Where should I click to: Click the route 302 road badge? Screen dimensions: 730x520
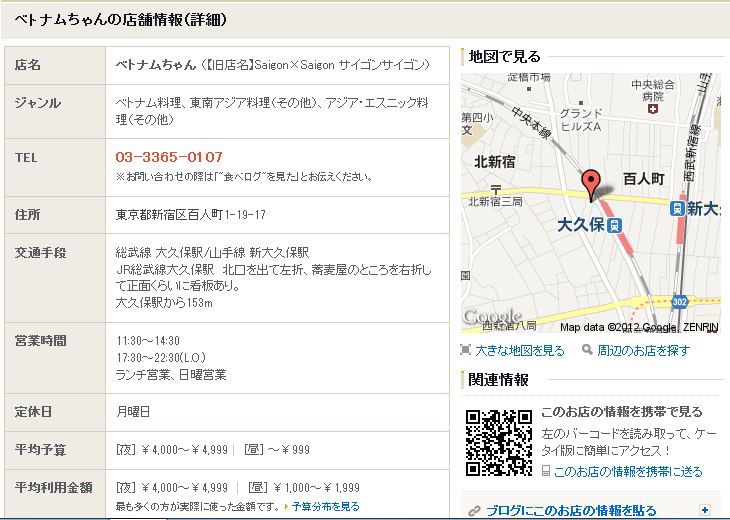[680, 300]
